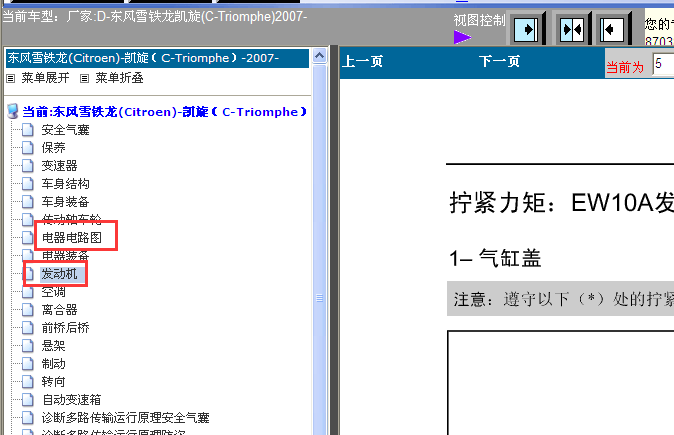Click the 视图控制 label
674x435 pixels.
pyautogui.click(x=479, y=20)
